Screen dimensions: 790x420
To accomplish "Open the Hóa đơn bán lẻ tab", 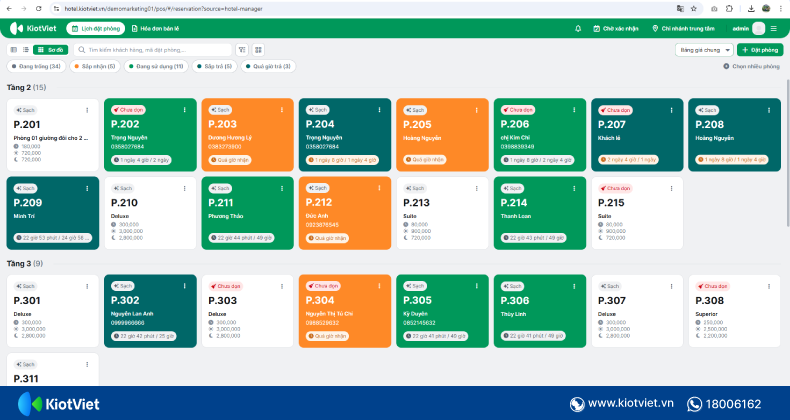I will point(155,29).
